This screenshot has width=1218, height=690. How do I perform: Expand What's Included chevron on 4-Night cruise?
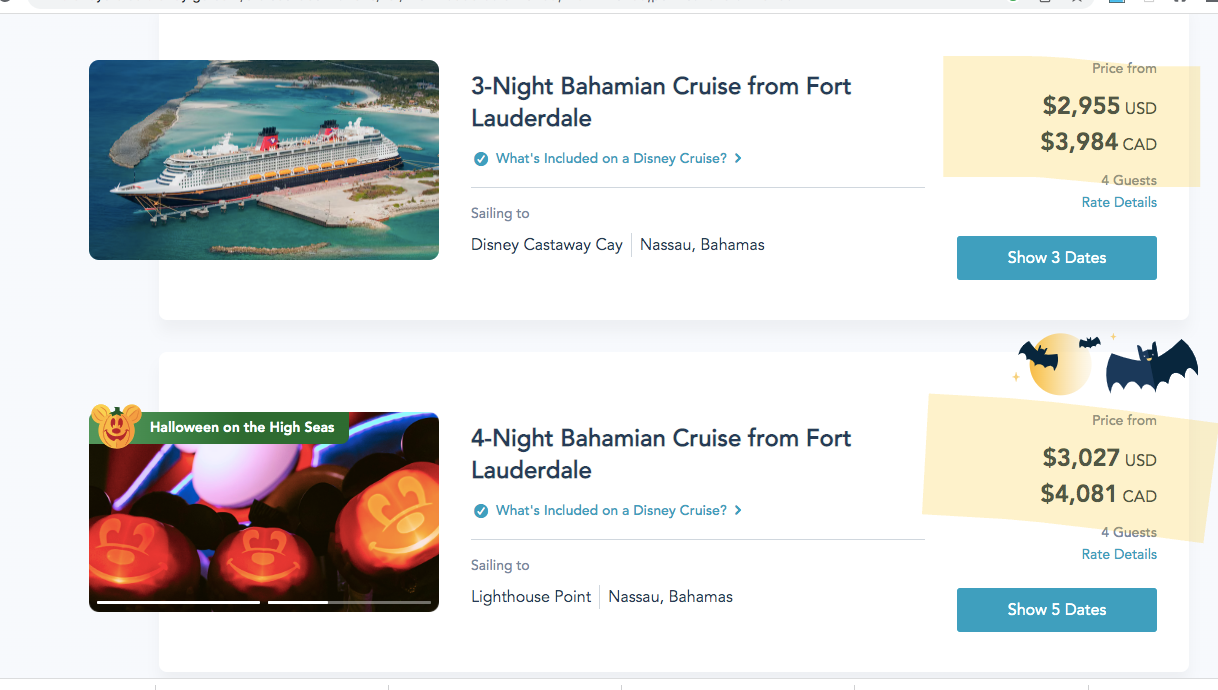[737, 510]
